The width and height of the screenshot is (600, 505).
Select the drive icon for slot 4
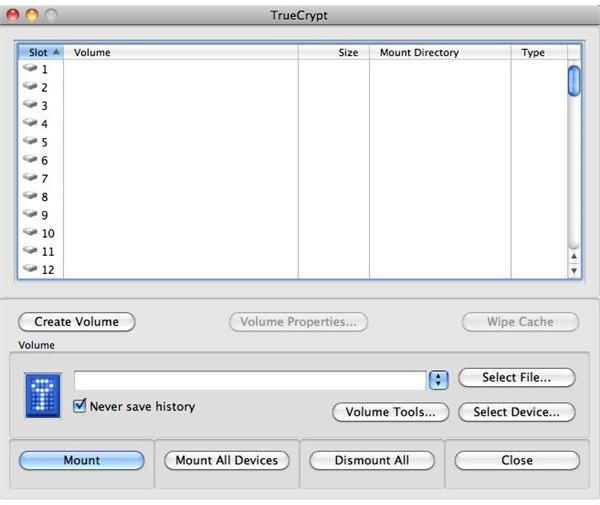click(30, 122)
